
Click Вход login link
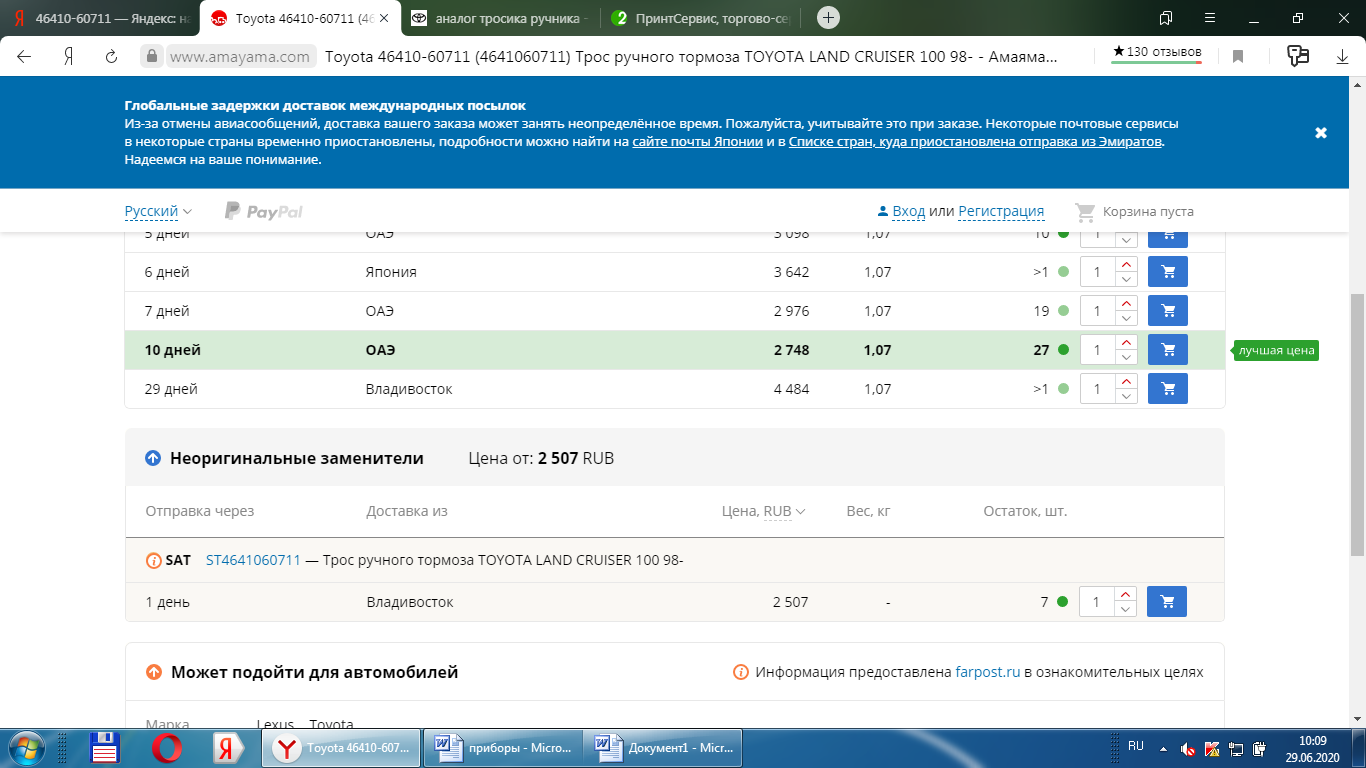point(909,211)
